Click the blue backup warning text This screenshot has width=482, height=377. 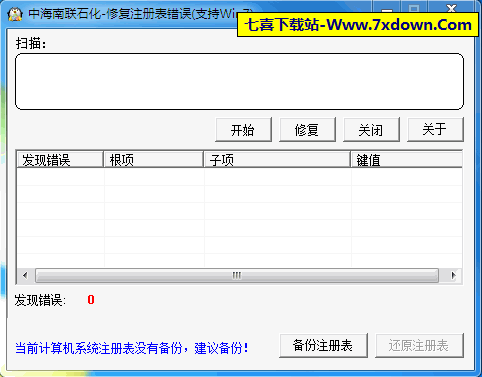point(132,348)
